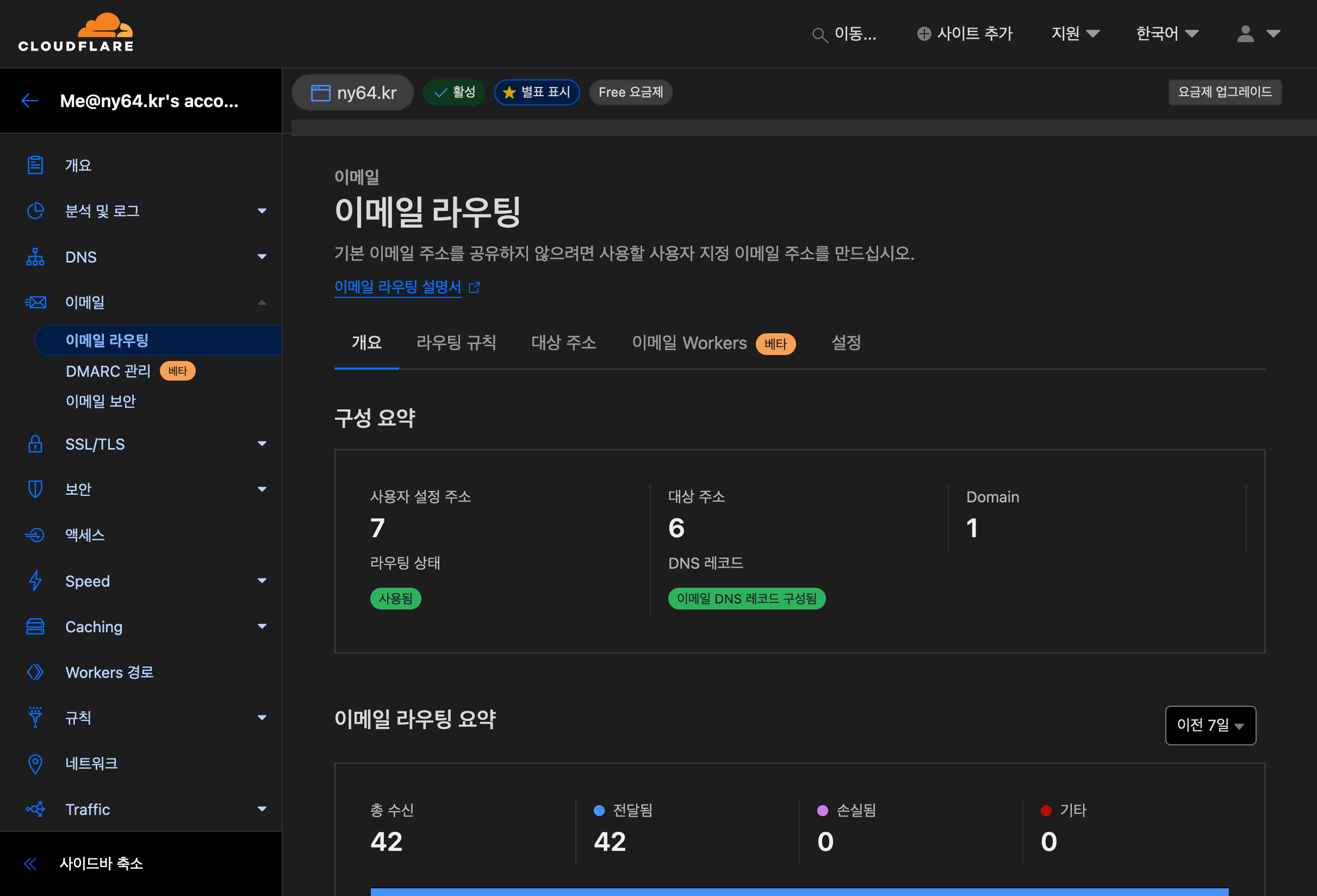Click the SSL/TLS lock icon
The image size is (1317, 896).
point(35,444)
